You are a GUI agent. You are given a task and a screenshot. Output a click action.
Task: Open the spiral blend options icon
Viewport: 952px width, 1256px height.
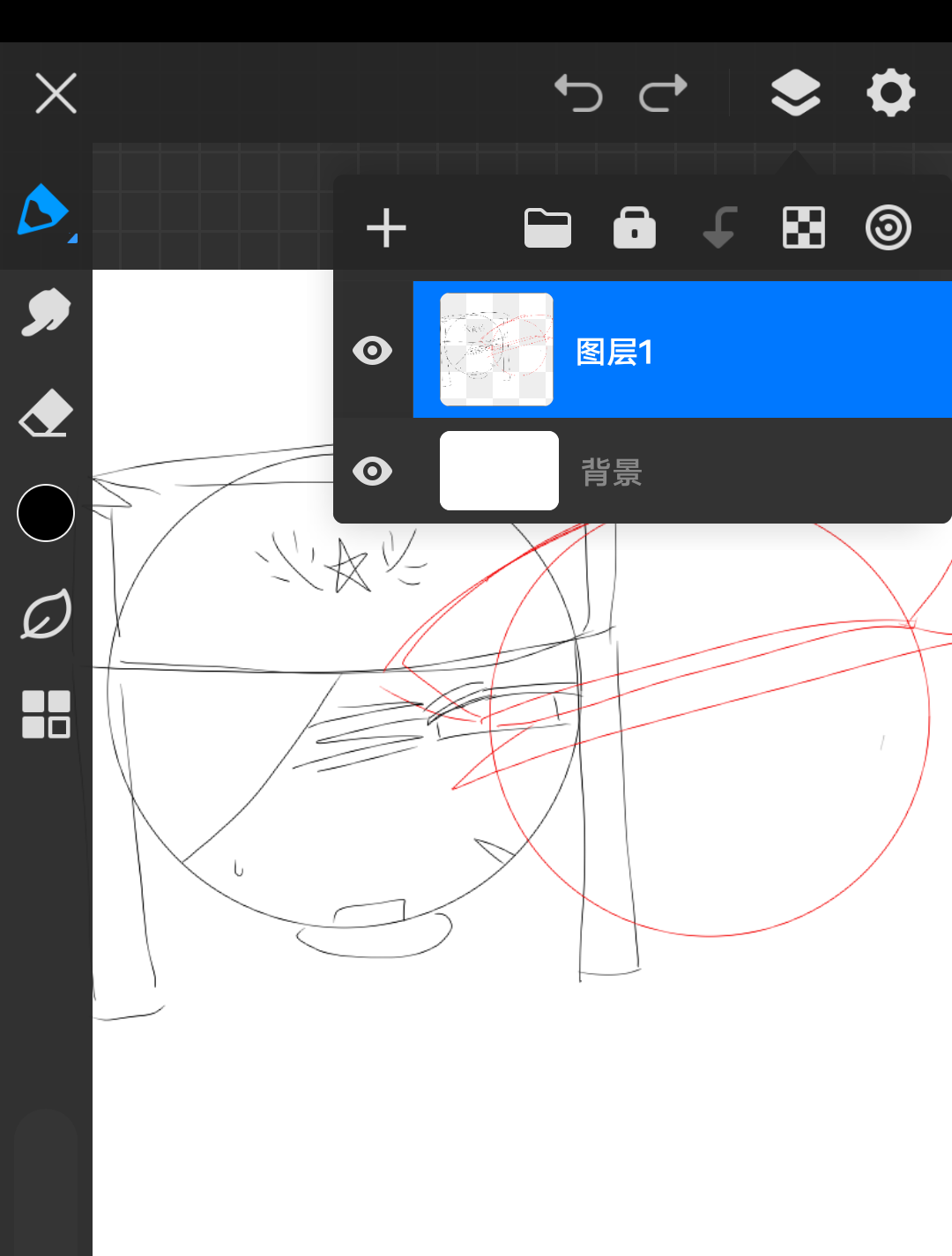coord(888,228)
